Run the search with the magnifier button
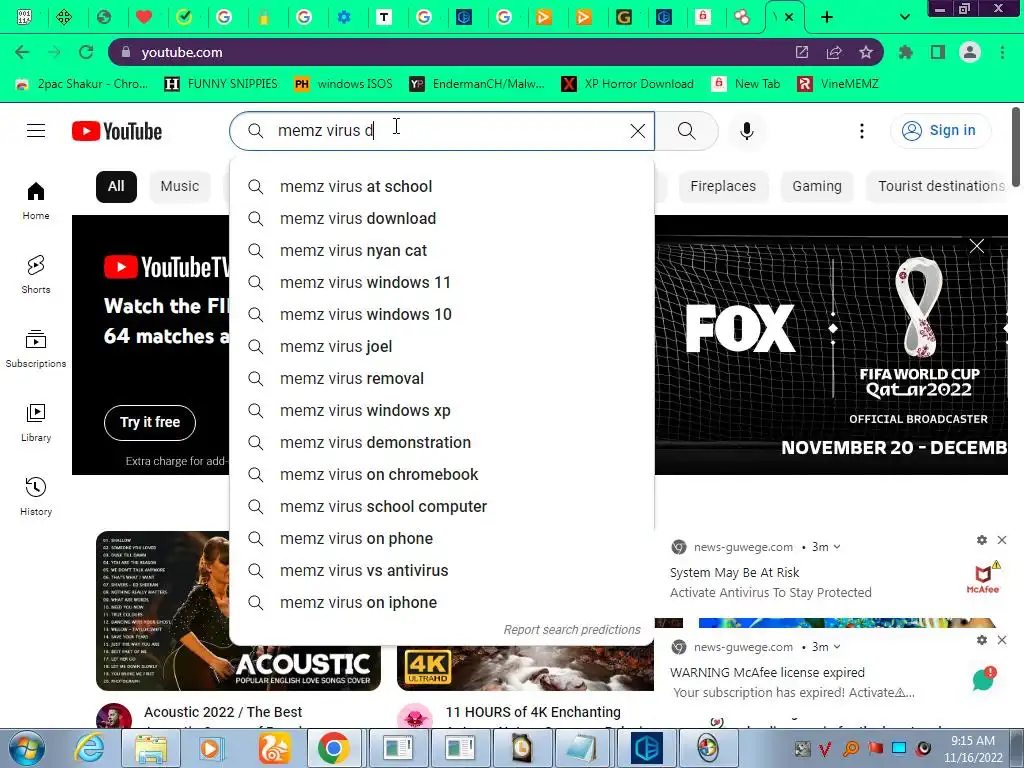The width and height of the screenshot is (1024, 768). click(686, 131)
